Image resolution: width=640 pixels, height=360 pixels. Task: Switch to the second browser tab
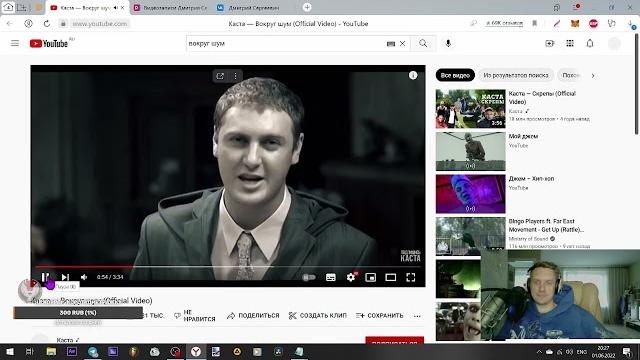point(171,7)
